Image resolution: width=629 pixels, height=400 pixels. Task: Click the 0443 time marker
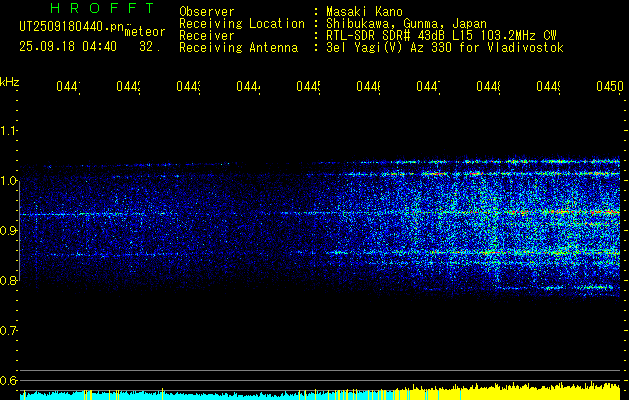point(189,87)
